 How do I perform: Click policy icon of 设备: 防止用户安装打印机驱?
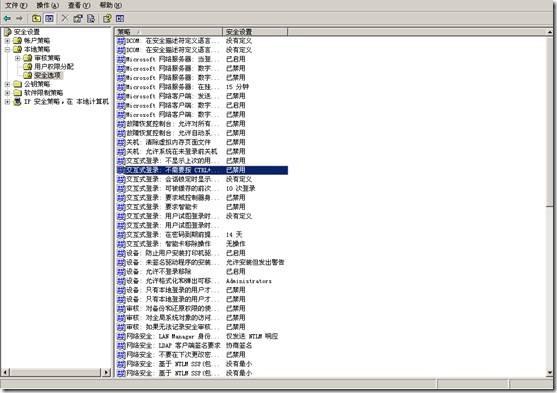121,253
